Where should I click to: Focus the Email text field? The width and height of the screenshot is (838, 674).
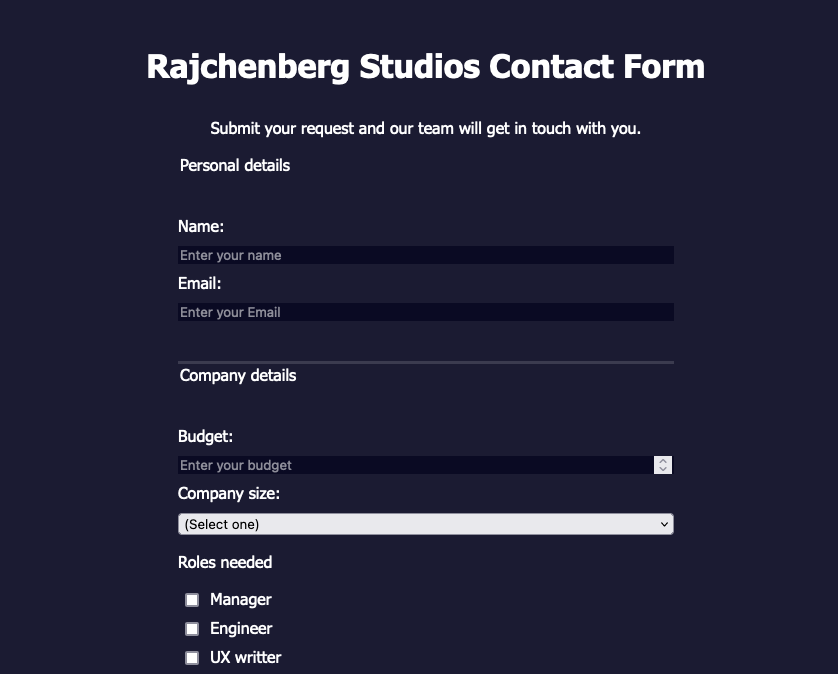[425, 312]
